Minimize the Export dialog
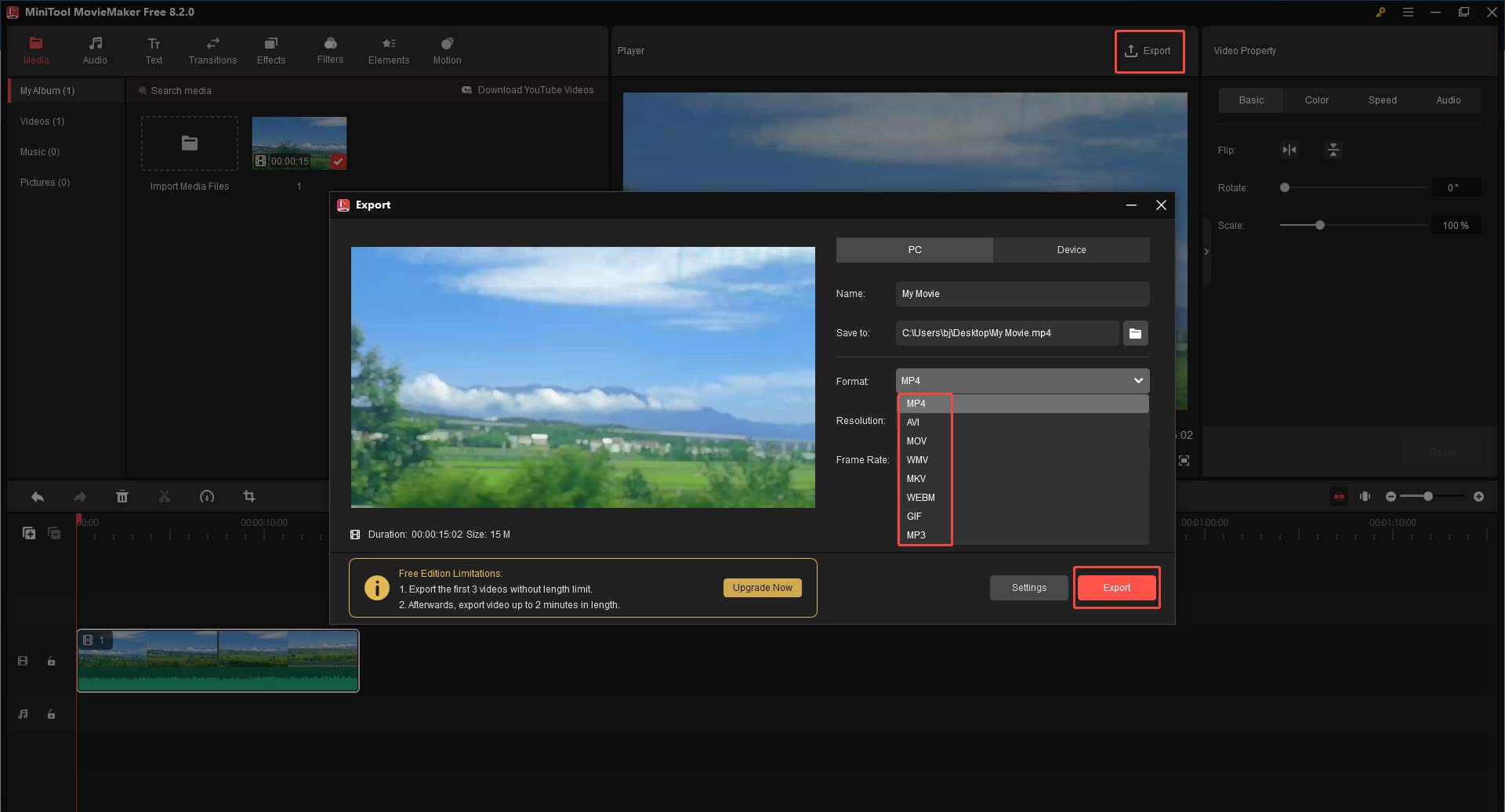Image resolution: width=1505 pixels, height=812 pixels. tap(1131, 205)
